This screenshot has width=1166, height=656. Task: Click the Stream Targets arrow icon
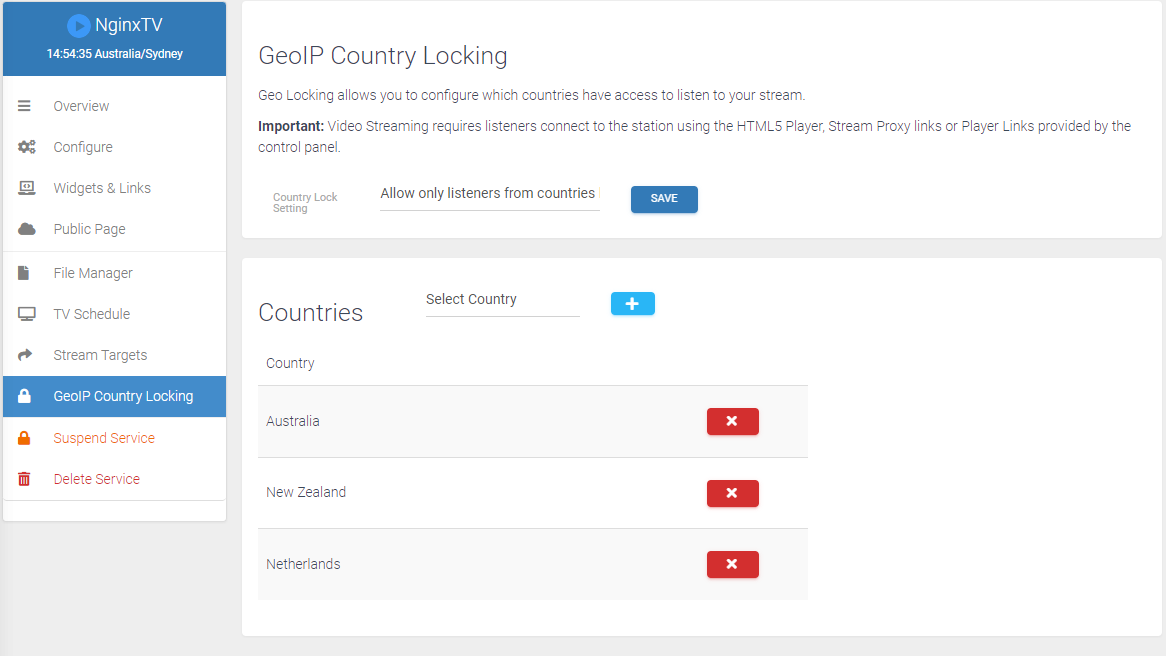coord(26,355)
